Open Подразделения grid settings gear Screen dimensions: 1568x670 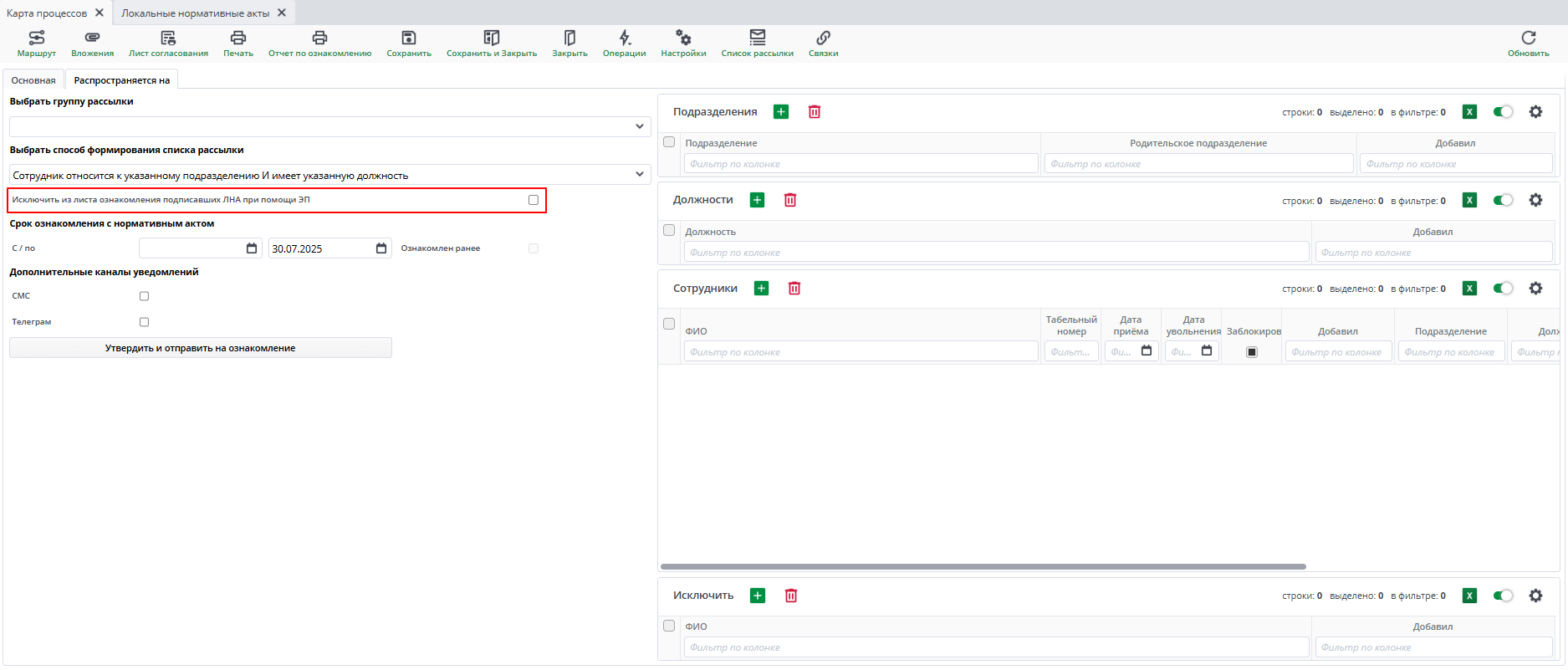pos(1535,112)
